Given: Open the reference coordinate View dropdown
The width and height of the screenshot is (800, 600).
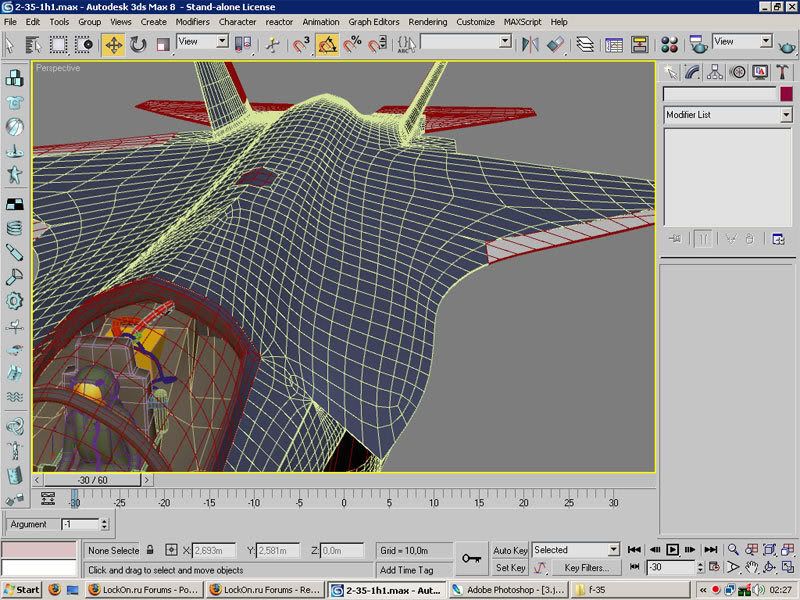Looking at the screenshot, I should tap(203, 42).
